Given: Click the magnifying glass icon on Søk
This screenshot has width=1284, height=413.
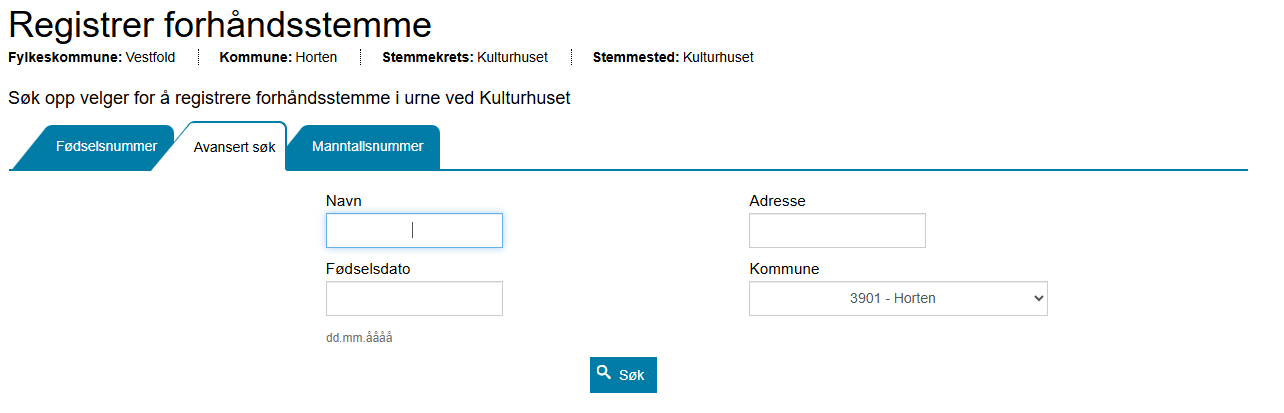Looking at the screenshot, I should tap(604, 373).
